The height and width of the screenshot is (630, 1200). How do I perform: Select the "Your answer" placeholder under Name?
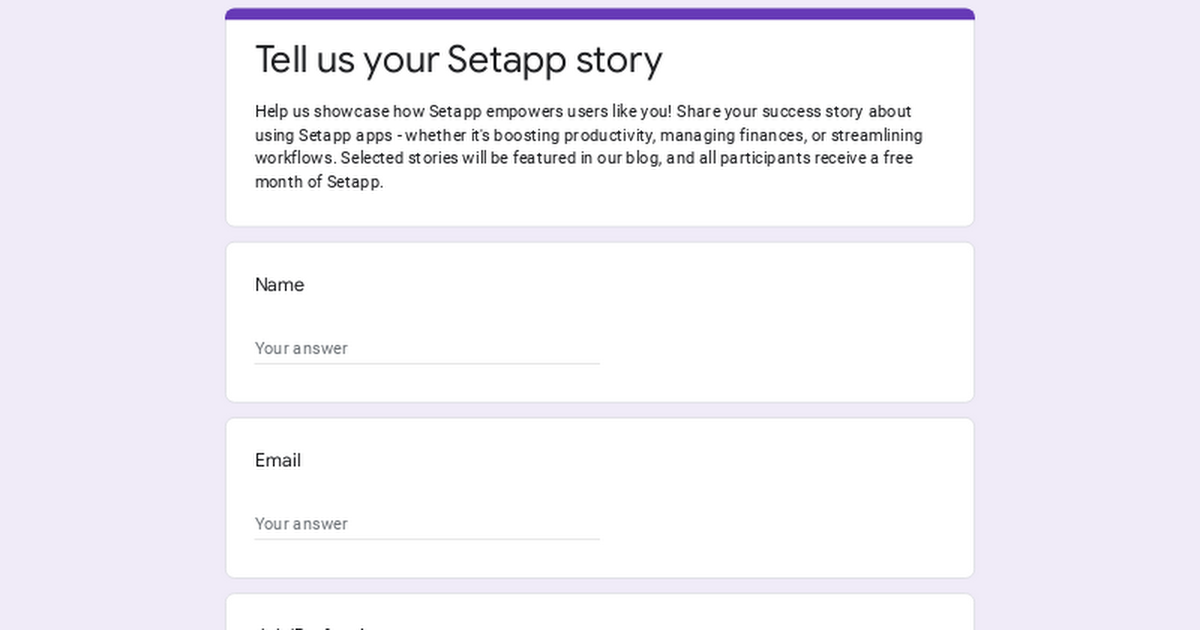(x=301, y=348)
